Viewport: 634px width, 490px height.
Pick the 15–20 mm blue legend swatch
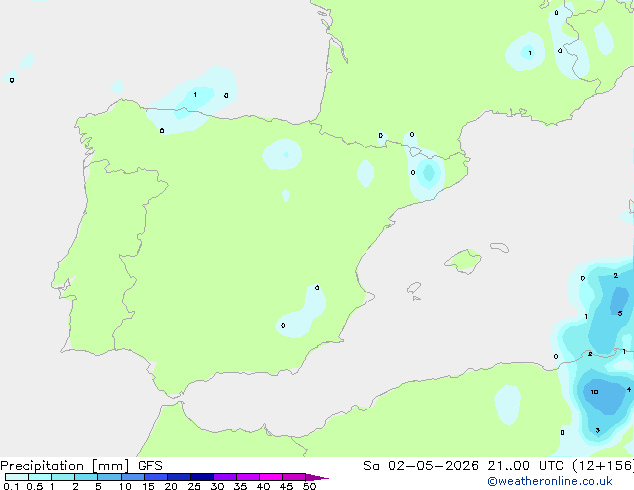tap(156, 477)
